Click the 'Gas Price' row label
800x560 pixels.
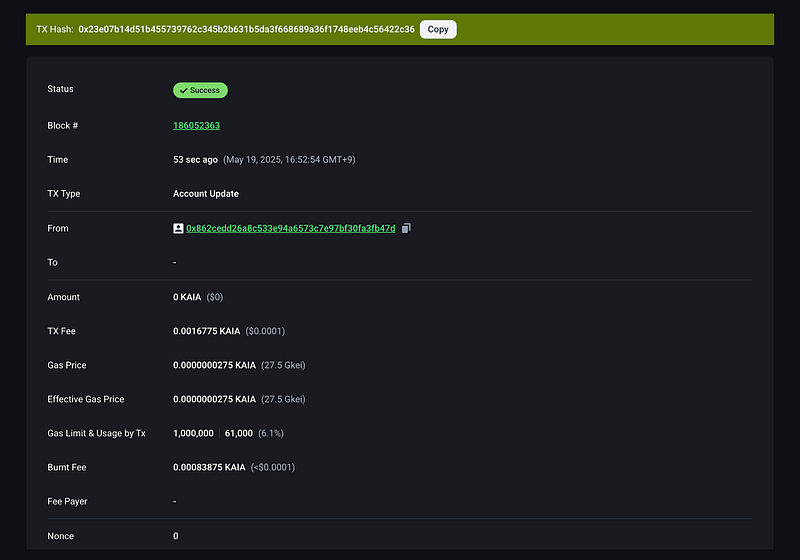pos(67,365)
